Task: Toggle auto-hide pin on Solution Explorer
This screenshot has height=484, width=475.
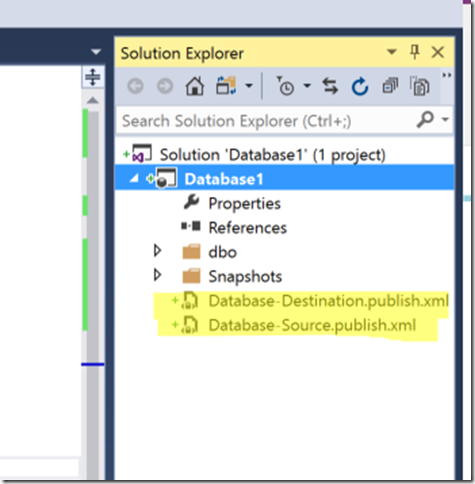Action: (x=415, y=52)
